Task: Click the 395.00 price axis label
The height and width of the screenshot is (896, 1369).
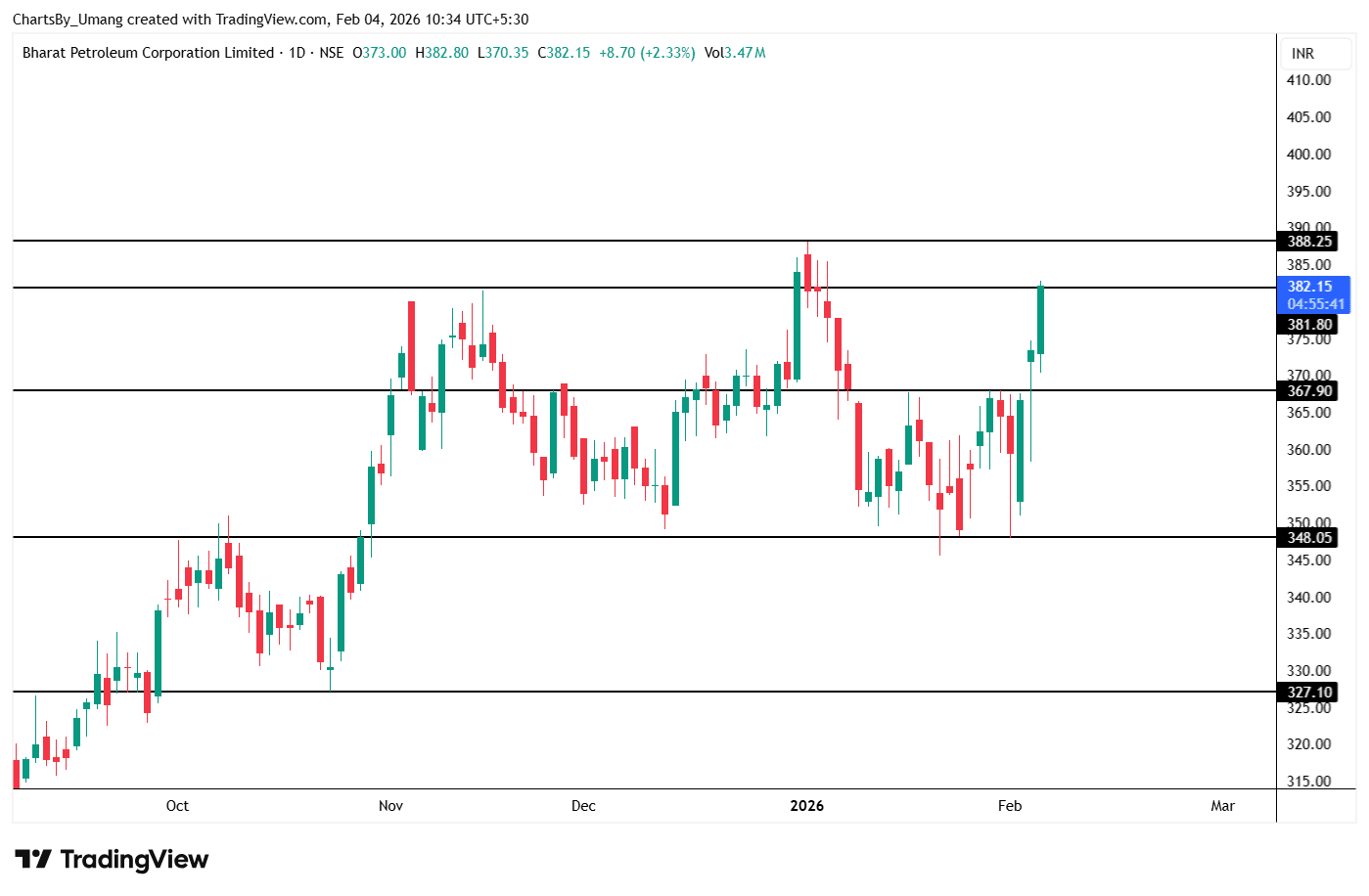Action: pos(1308,192)
